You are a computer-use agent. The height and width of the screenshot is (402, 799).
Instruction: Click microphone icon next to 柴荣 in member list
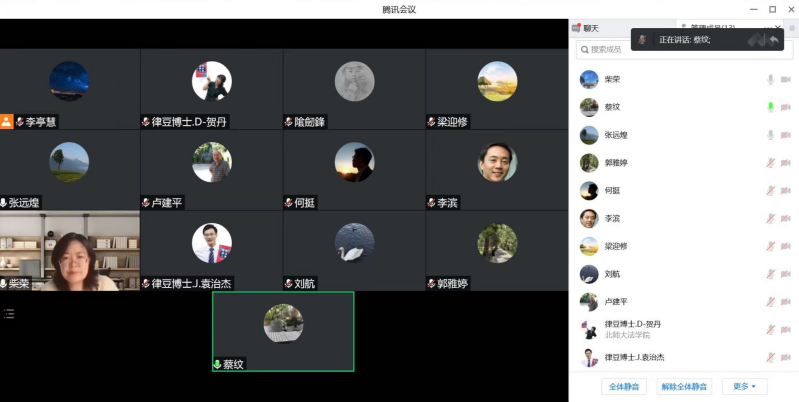[770, 79]
